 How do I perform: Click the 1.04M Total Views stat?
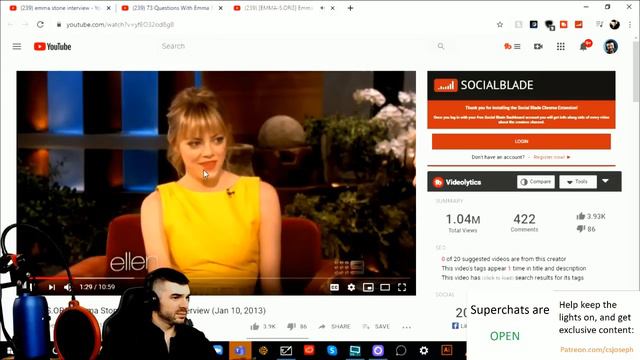click(x=463, y=223)
